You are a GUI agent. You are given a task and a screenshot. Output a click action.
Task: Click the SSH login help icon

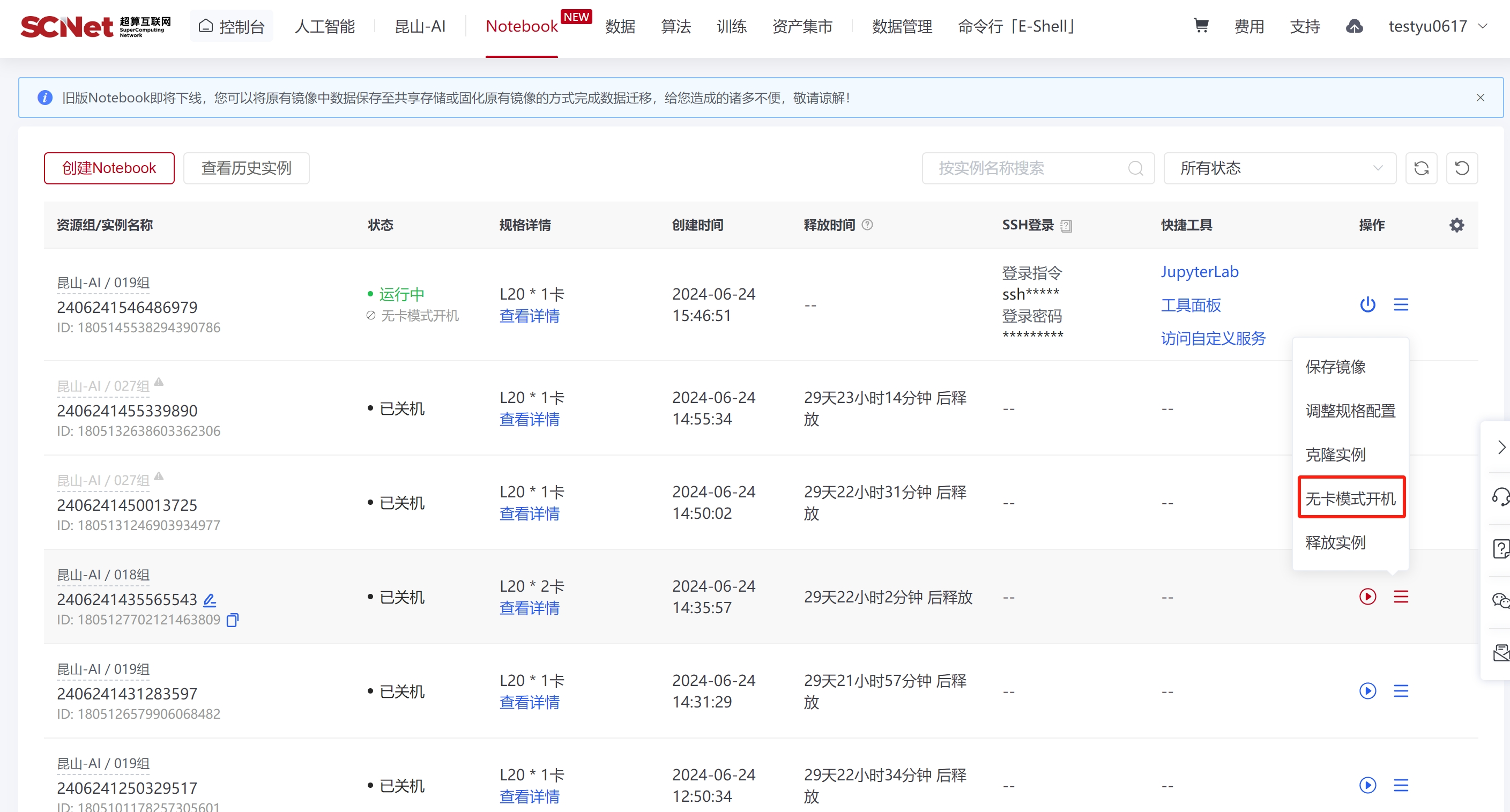pos(1066,226)
